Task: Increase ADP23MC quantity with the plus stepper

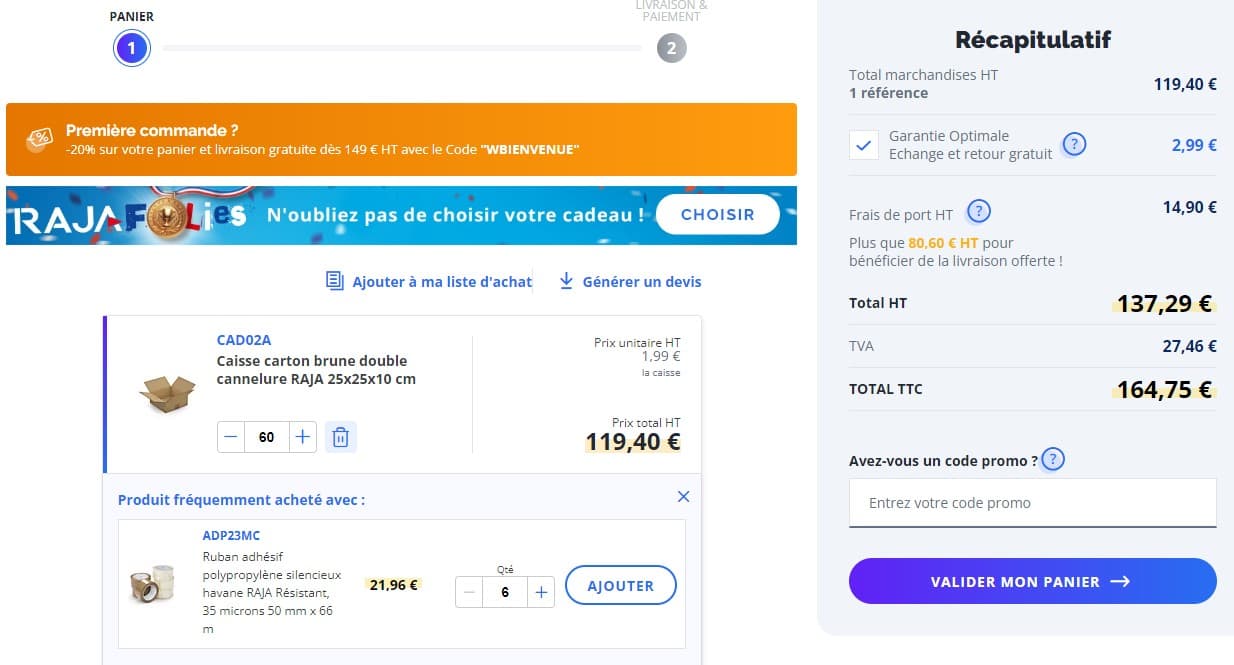Action: pyautogui.click(x=540, y=592)
